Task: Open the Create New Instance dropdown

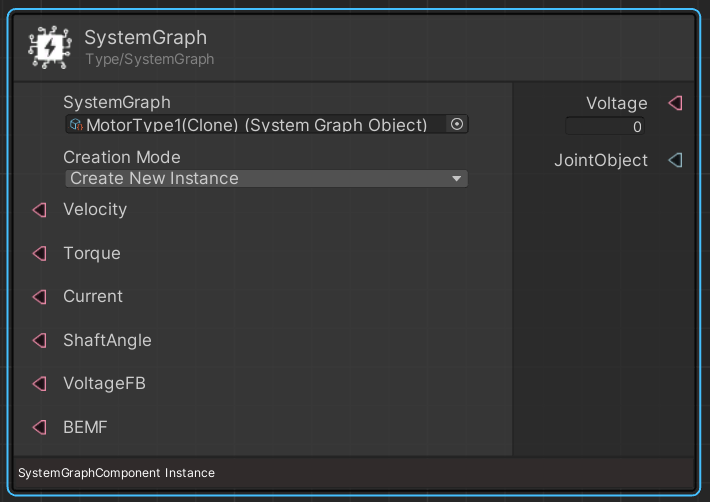Action: click(267, 178)
